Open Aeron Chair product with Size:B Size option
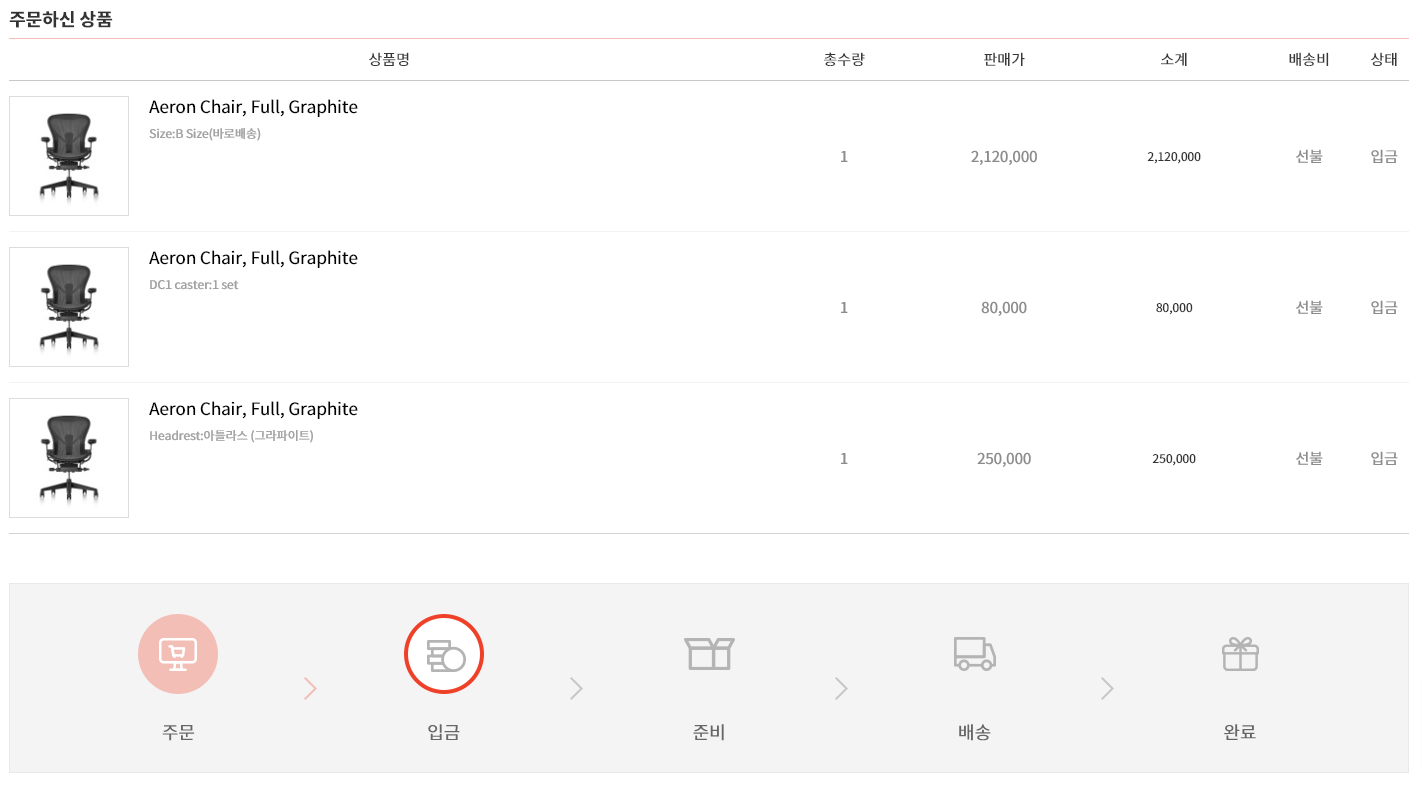This screenshot has width=1422, height=786. coord(253,107)
